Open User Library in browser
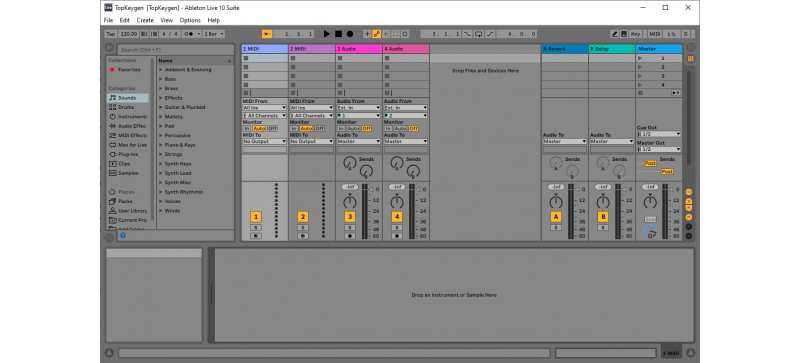 point(128,211)
